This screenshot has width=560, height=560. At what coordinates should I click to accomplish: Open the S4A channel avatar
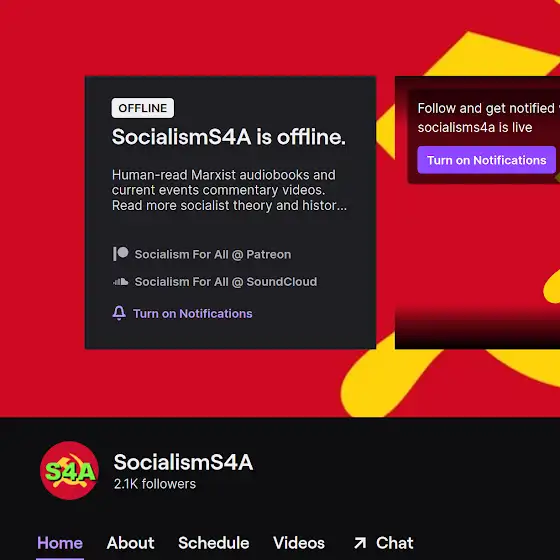(x=69, y=471)
